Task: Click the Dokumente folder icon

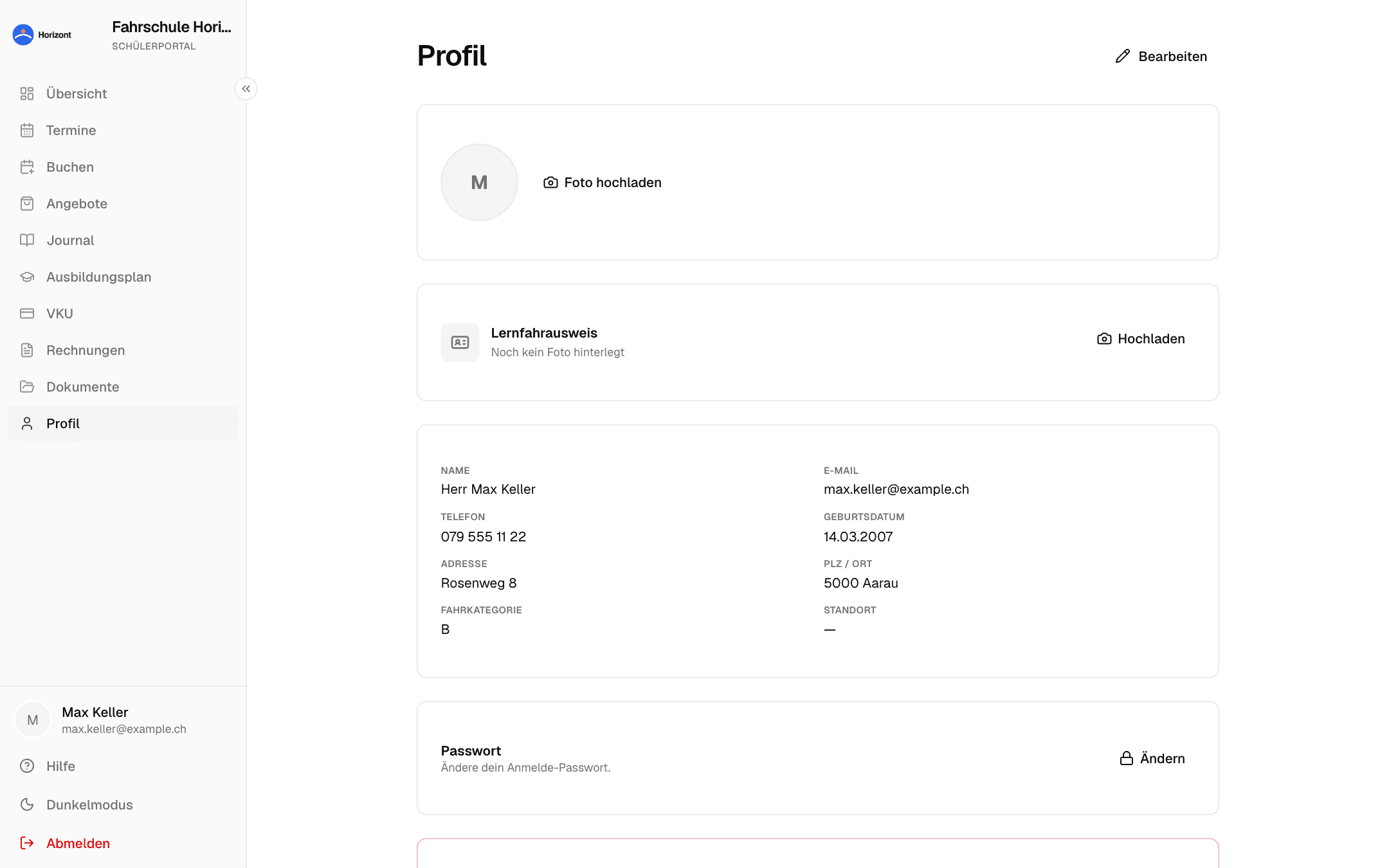Action: coord(27,387)
